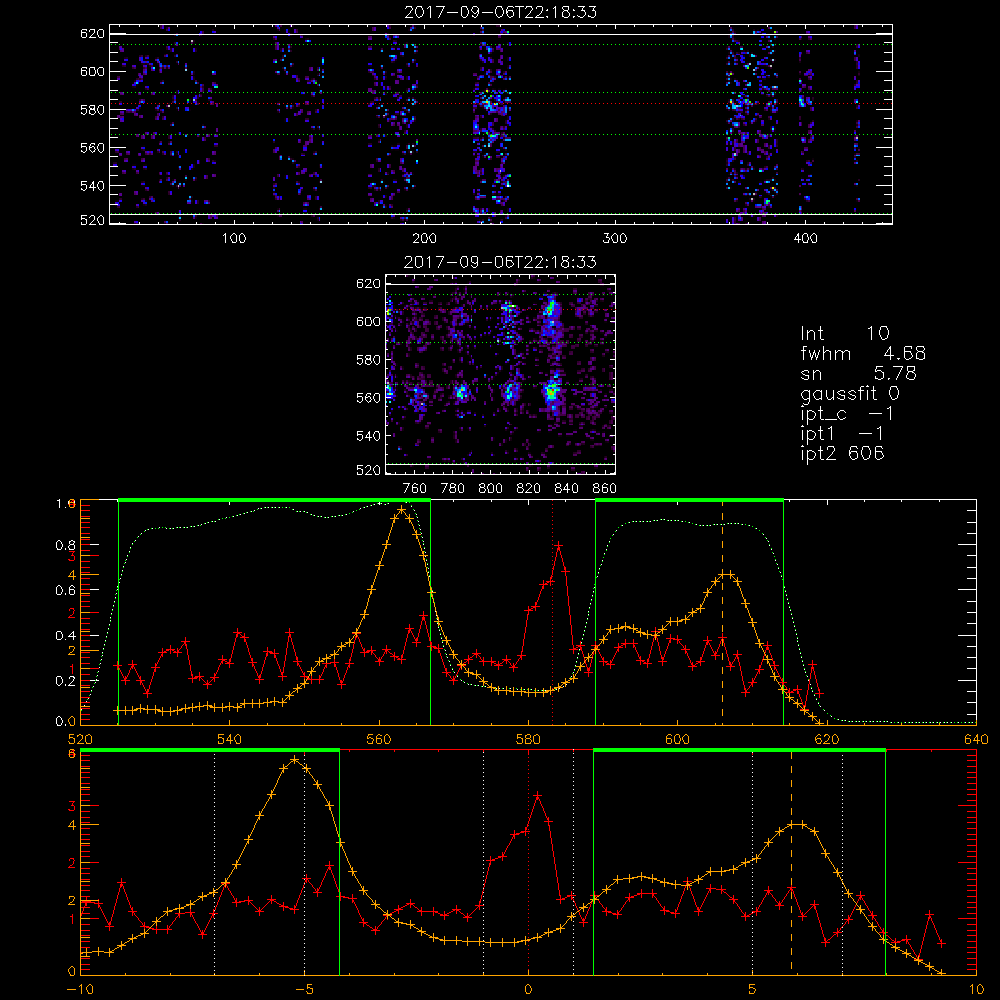Click the -10 tick label

click(x=80, y=989)
